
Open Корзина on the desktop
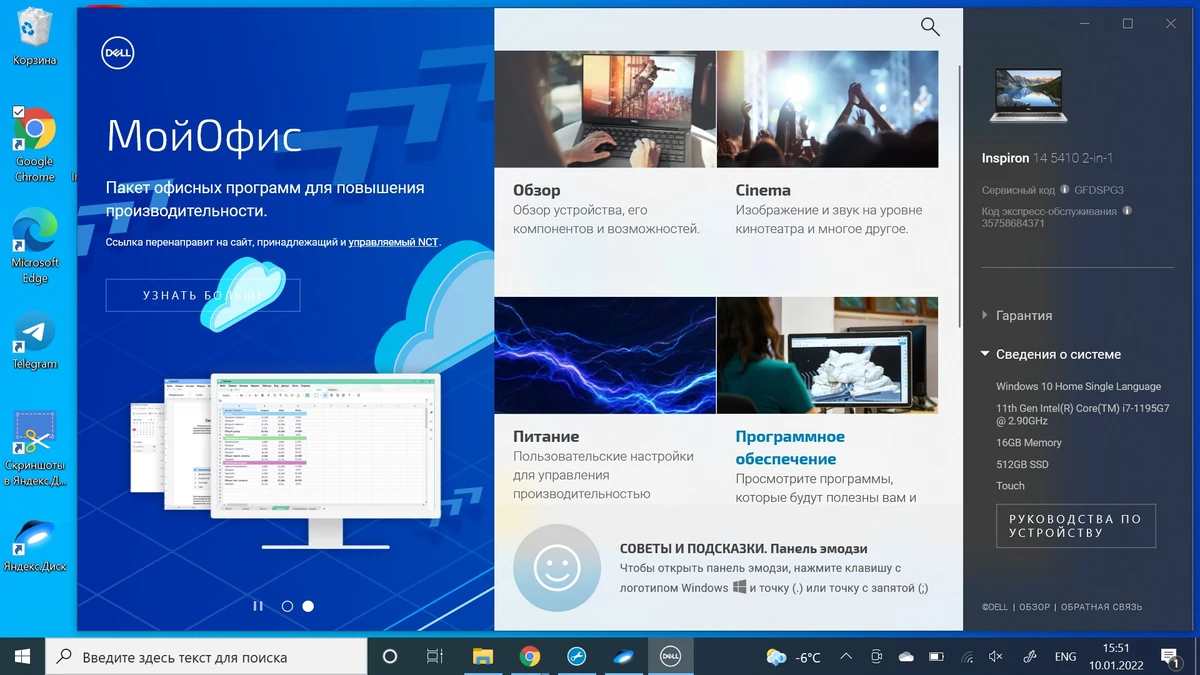35,37
